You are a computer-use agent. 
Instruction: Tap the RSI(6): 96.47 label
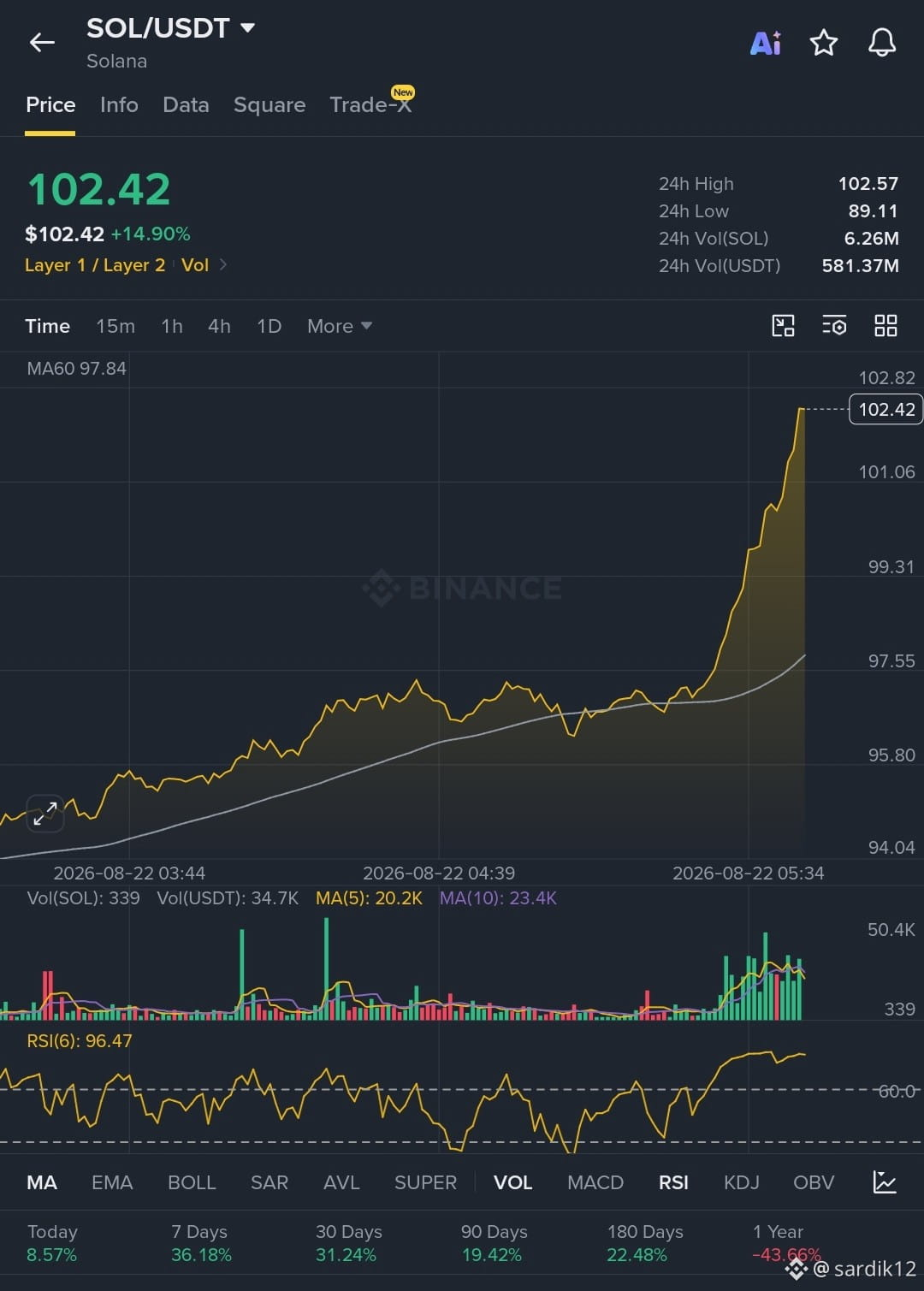click(x=80, y=1041)
